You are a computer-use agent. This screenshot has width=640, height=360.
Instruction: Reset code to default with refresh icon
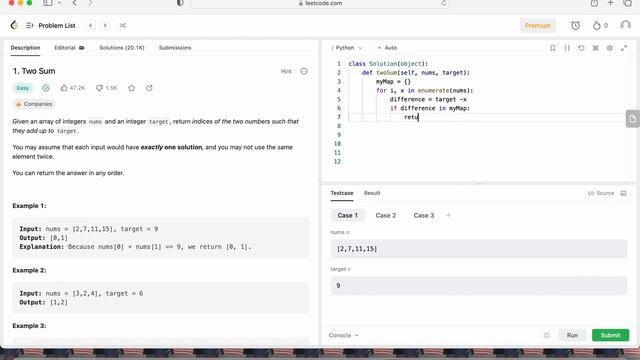(581, 48)
